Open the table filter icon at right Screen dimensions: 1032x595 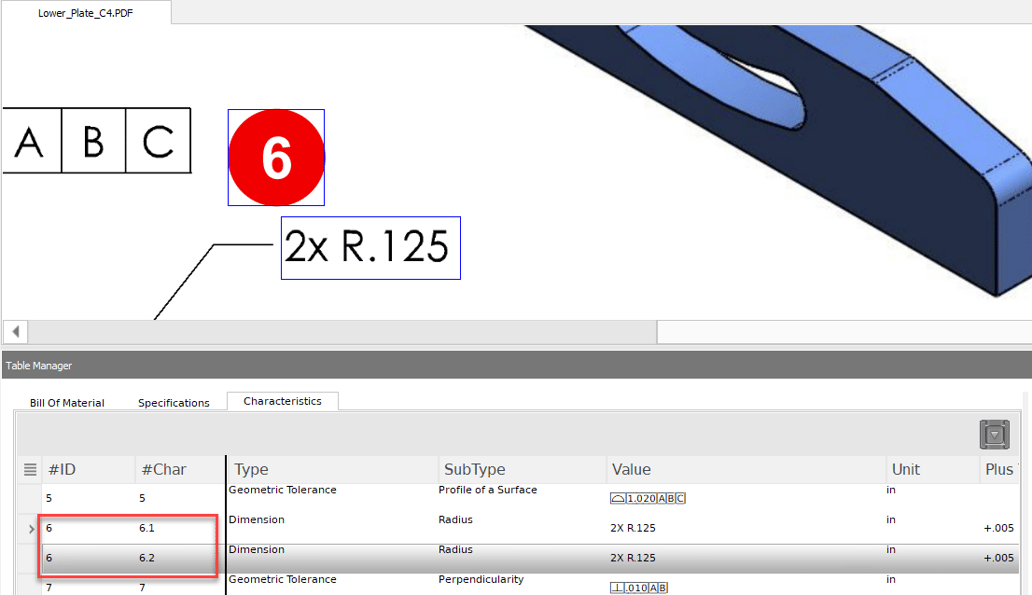994,434
